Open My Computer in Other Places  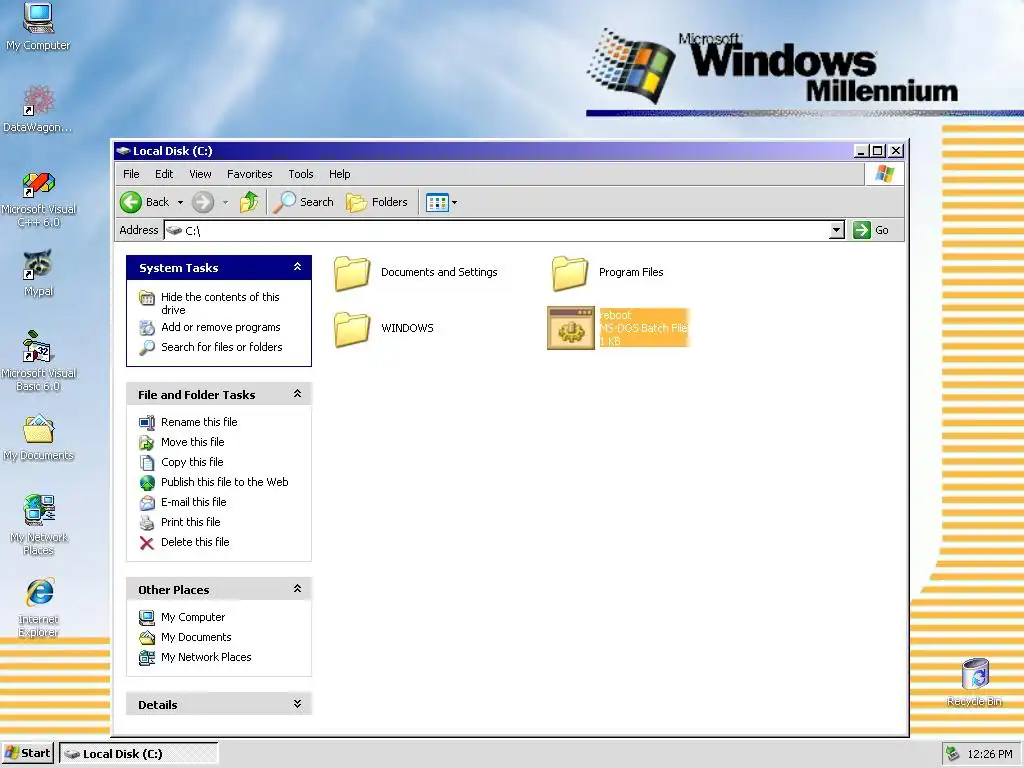[x=193, y=617]
